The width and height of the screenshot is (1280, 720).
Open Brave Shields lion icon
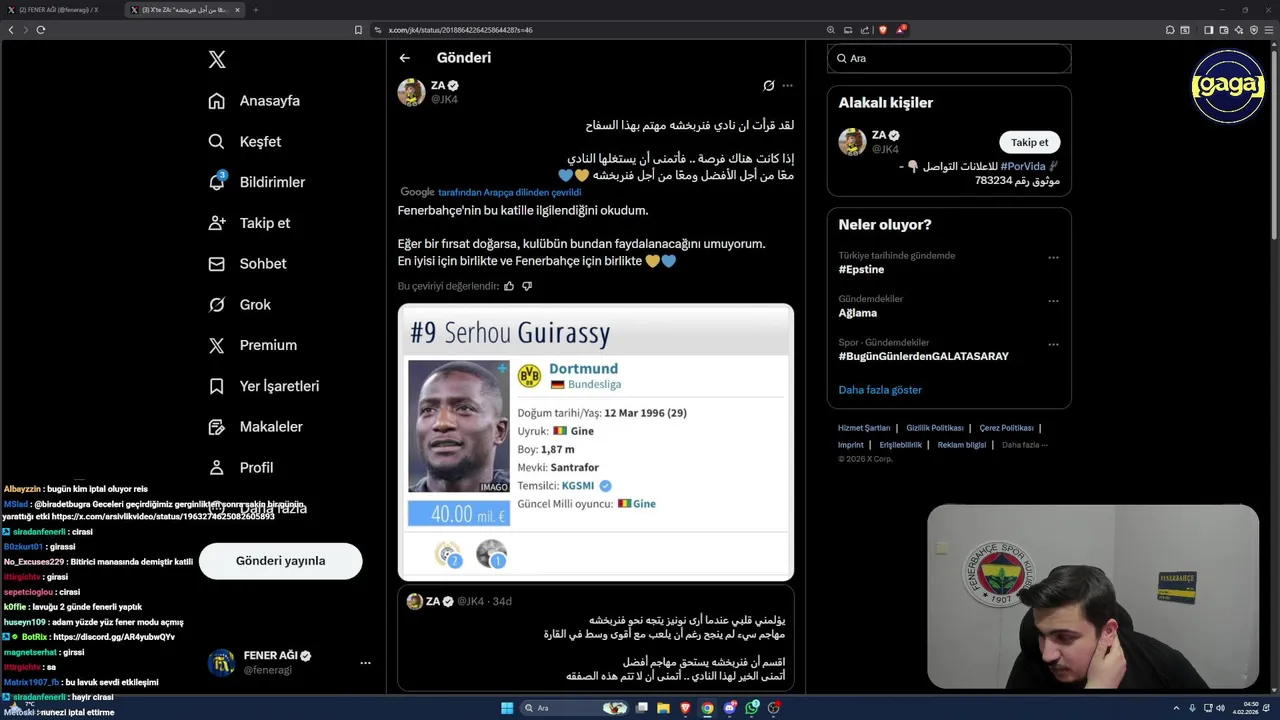pos(883,30)
